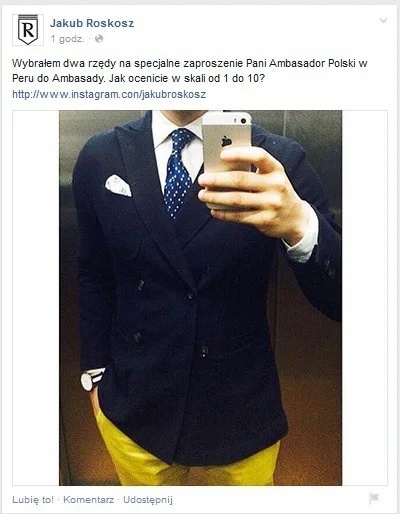Click the wristwatch in the photo

coord(92,379)
